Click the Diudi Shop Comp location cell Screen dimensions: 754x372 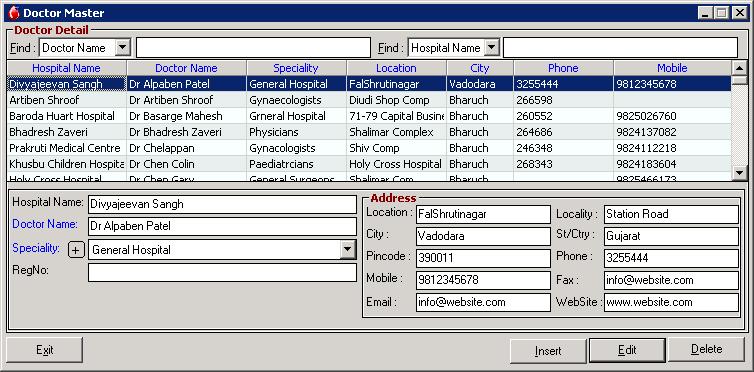(396, 100)
